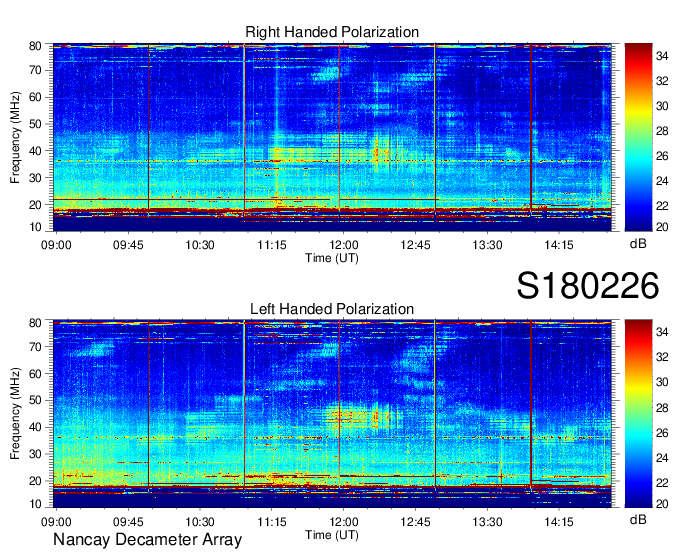Click the 10:30 tick label on the bottom plot
The width and height of the screenshot is (680, 552).
click(200, 522)
